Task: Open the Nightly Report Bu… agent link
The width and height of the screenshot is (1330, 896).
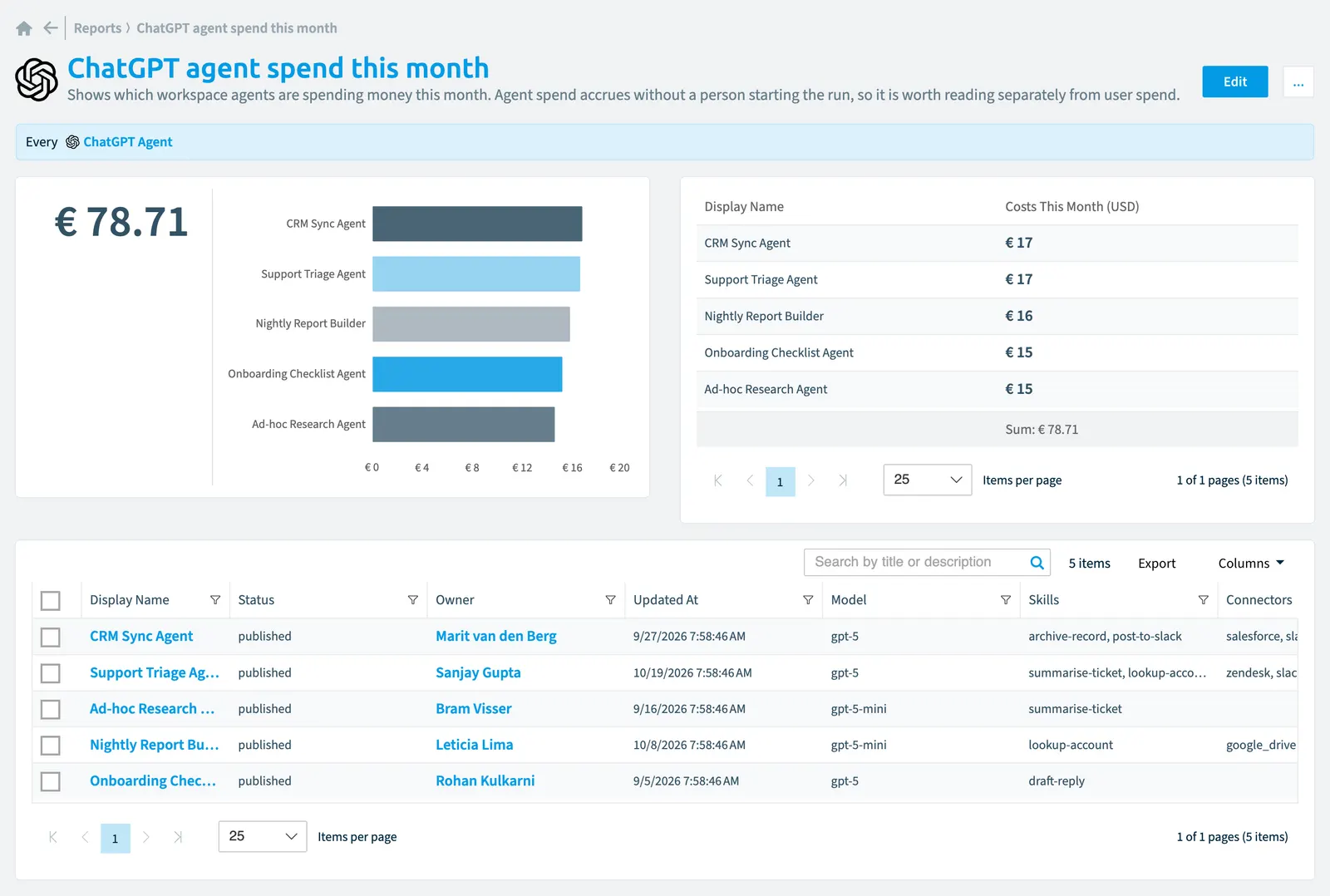Action: pos(155,745)
